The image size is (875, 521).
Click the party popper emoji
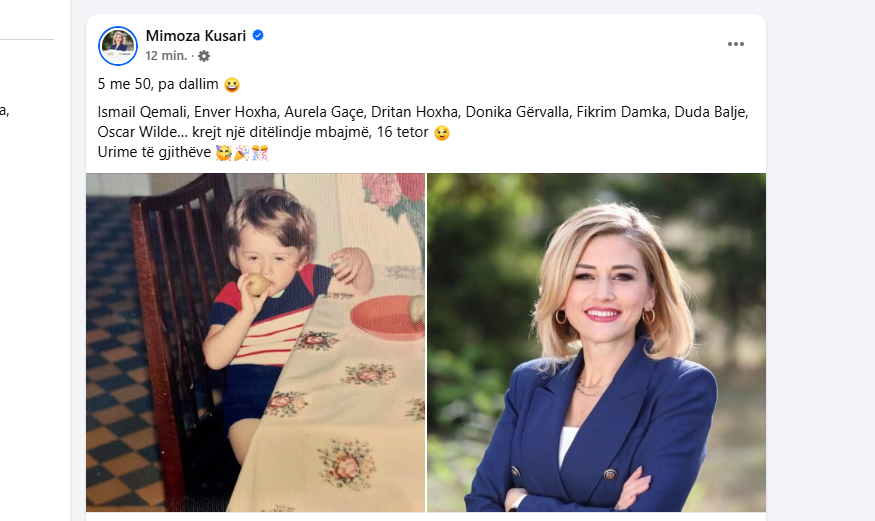click(242, 153)
